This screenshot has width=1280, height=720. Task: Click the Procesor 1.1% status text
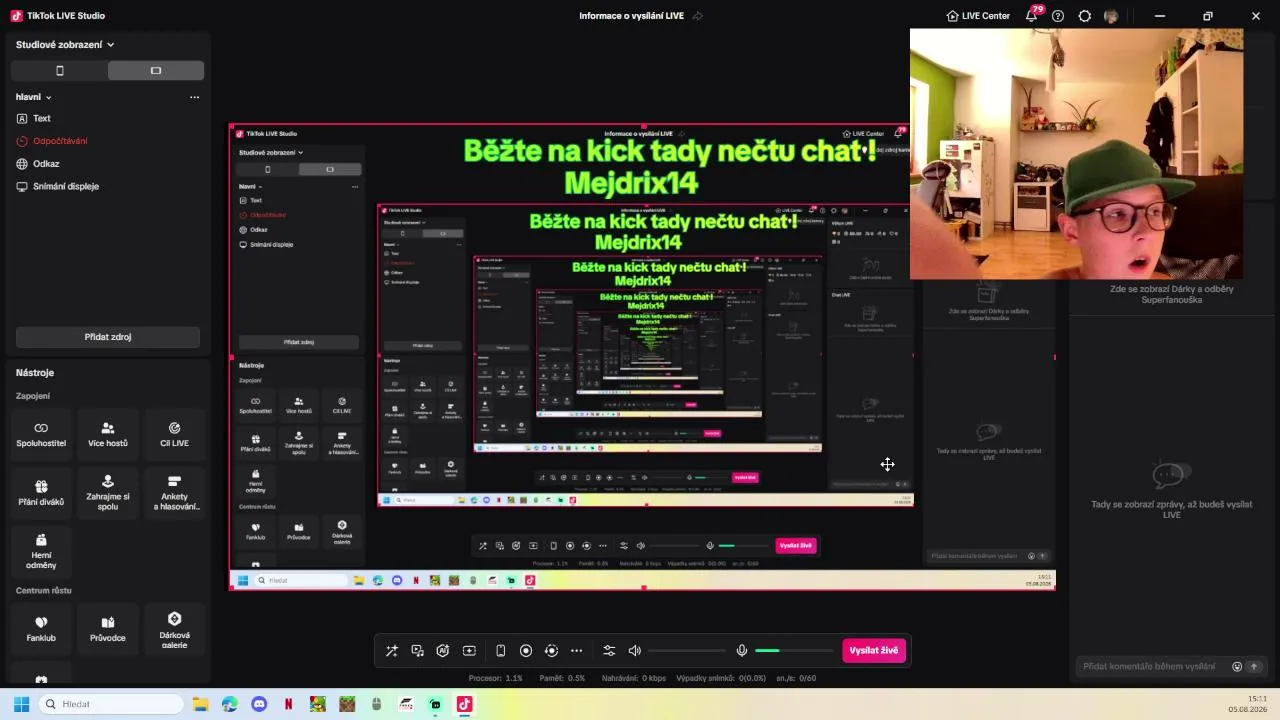tap(496, 678)
